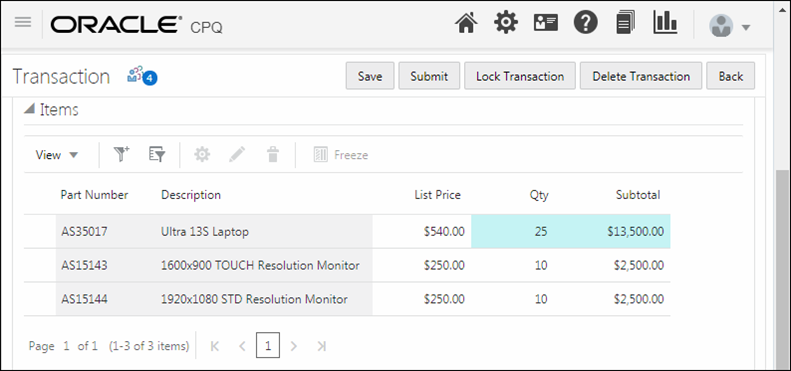Go to last page pagination arrow

click(x=321, y=346)
